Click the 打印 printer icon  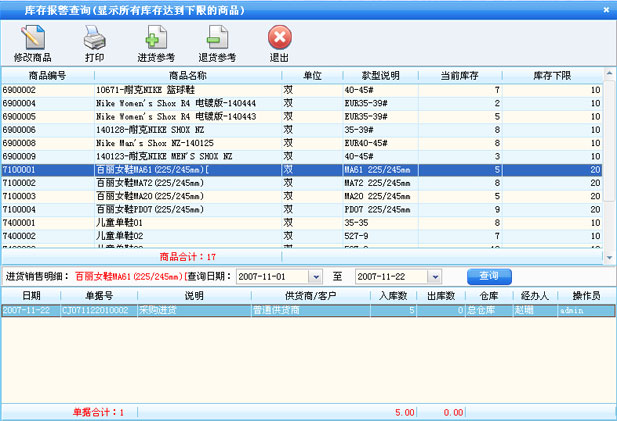coord(94,42)
